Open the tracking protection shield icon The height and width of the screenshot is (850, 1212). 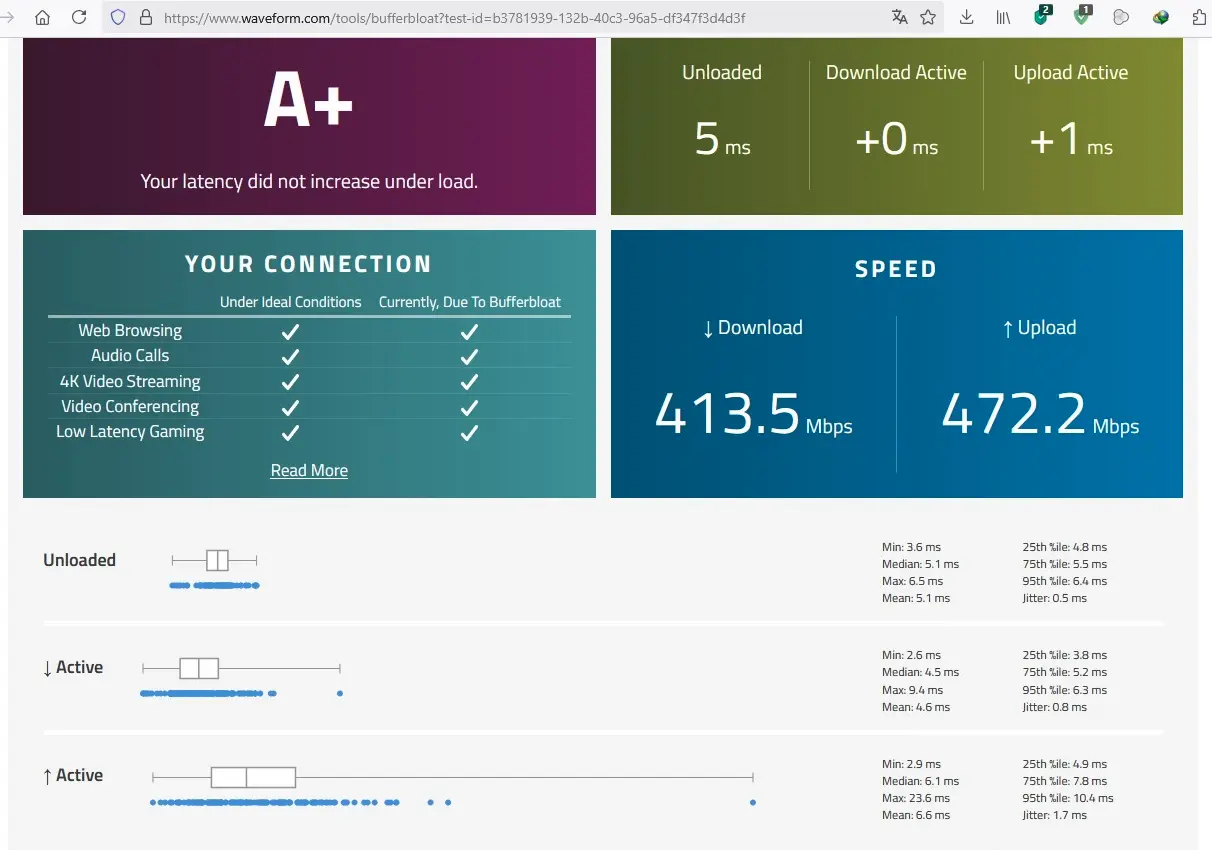pos(118,17)
